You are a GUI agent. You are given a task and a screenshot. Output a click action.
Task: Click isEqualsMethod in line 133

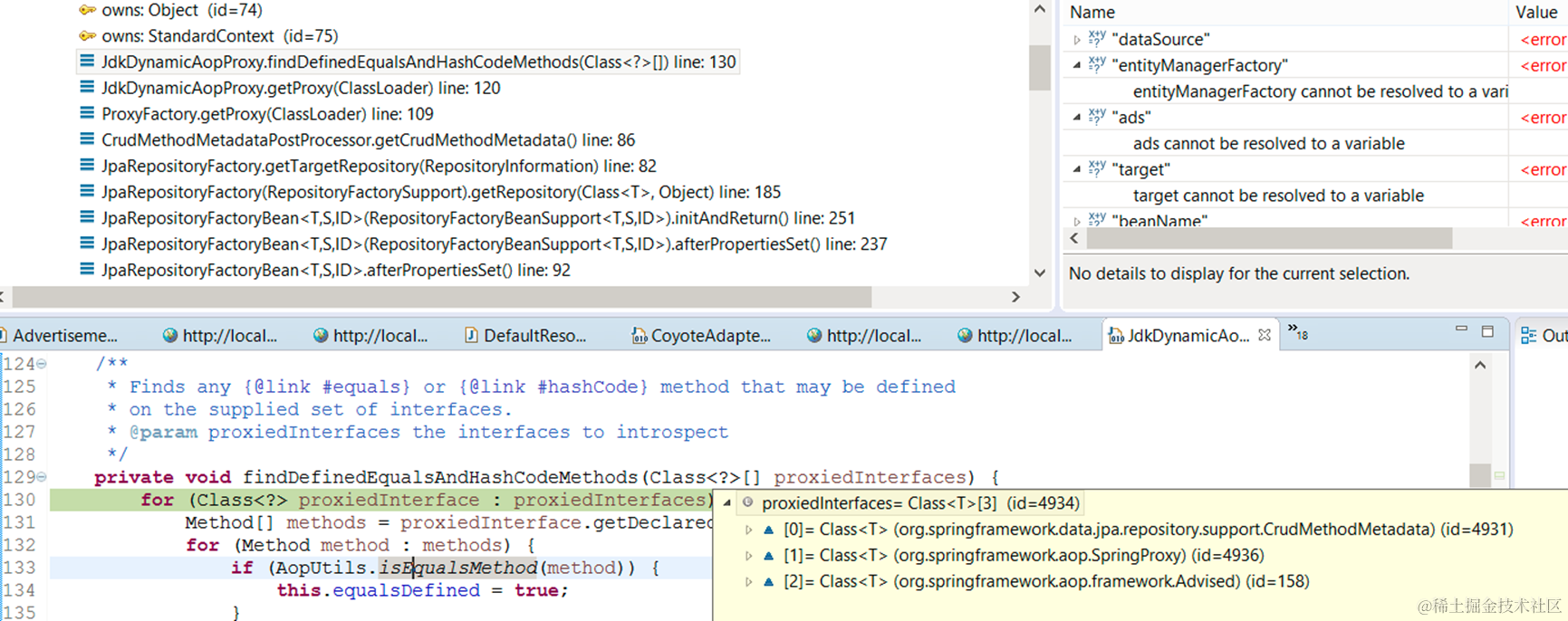458,568
